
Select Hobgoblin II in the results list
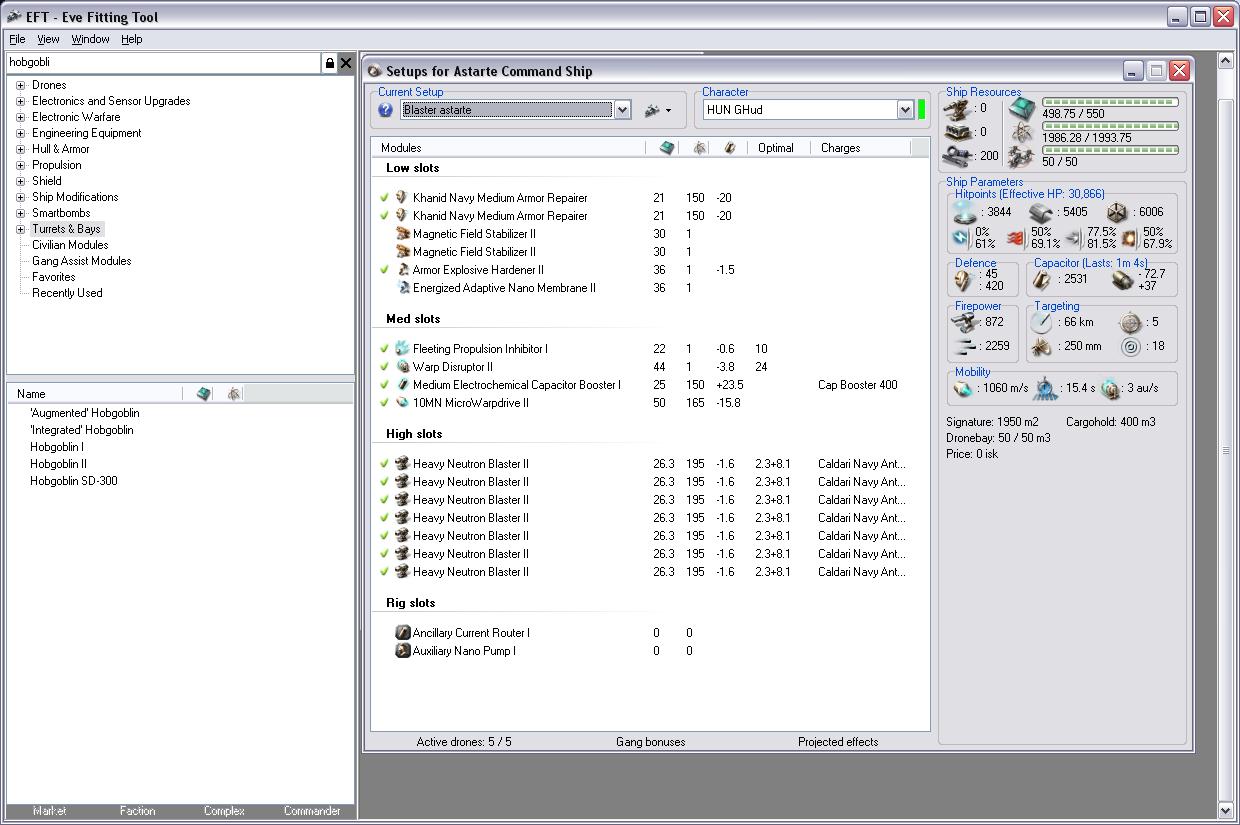pos(58,464)
